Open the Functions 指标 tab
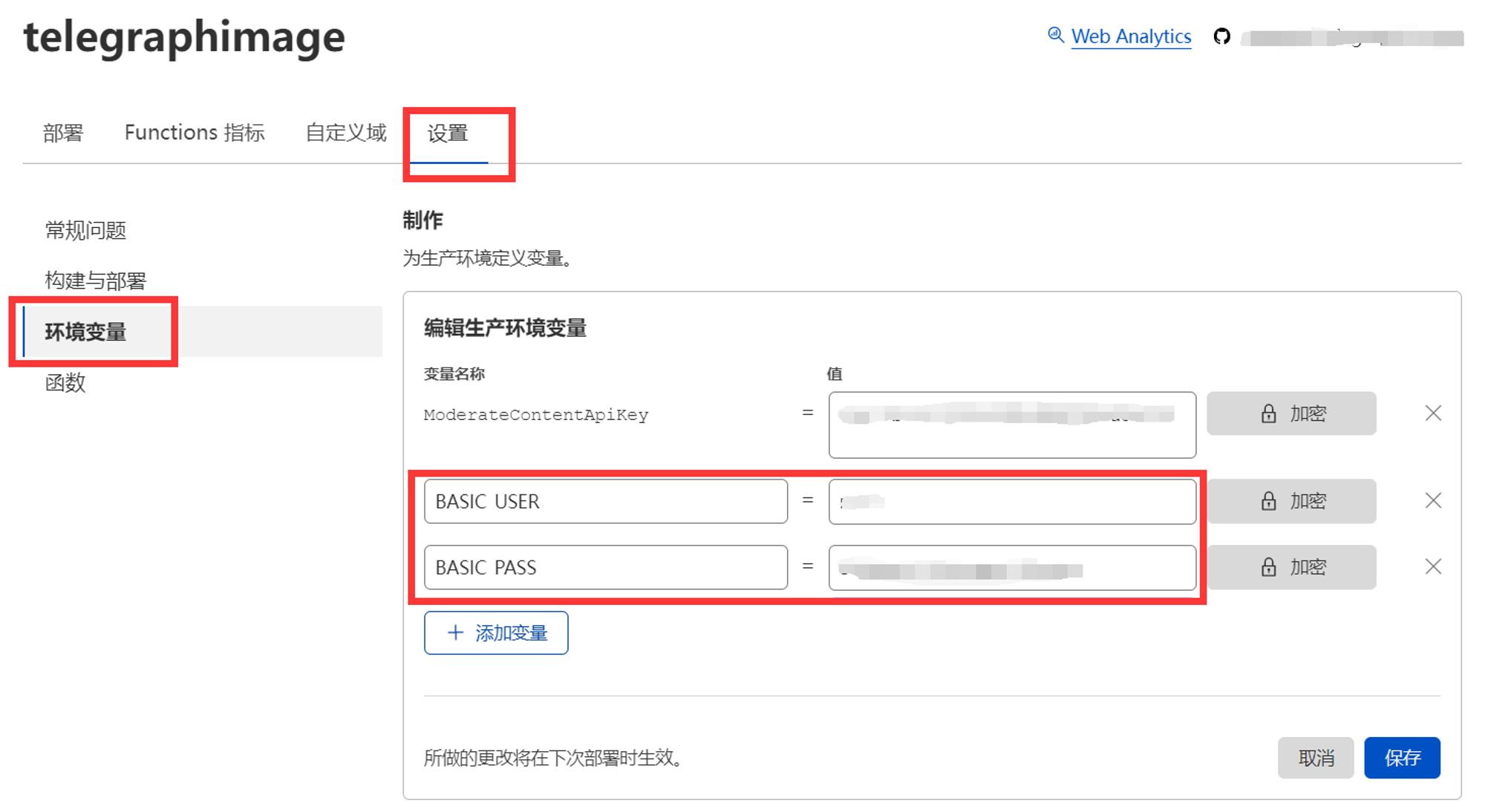The height and width of the screenshot is (812, 1485). point(195,133)
